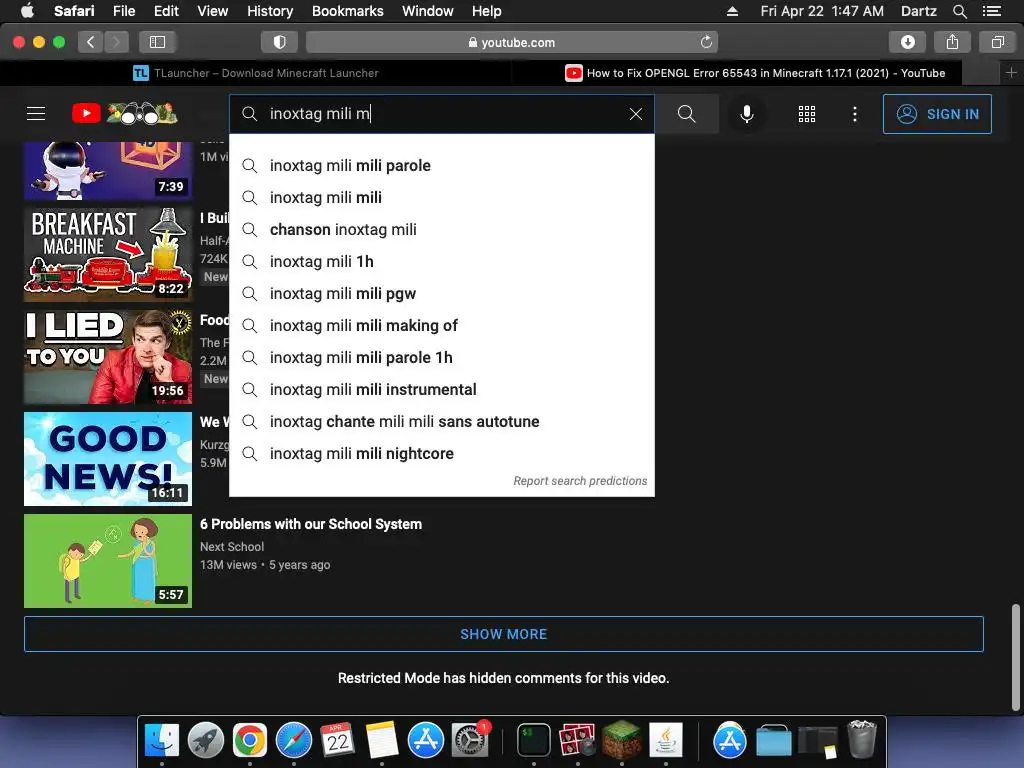
Task: Choose suggestion inoxtag mili mili
Action: click(441, 198)
